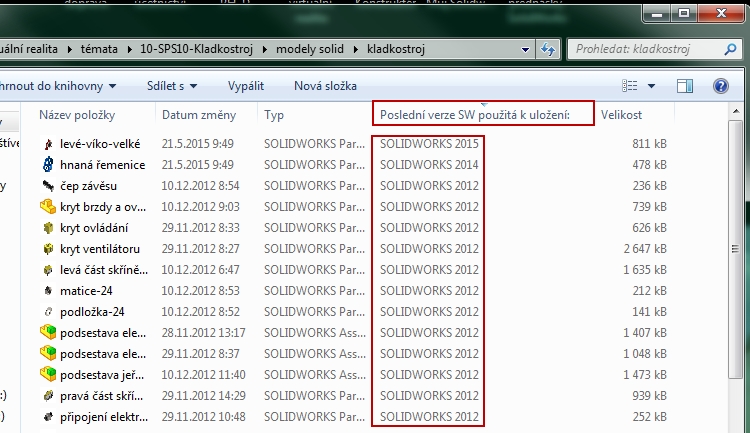Click the 1 473 kB size value

pos(645,375)
